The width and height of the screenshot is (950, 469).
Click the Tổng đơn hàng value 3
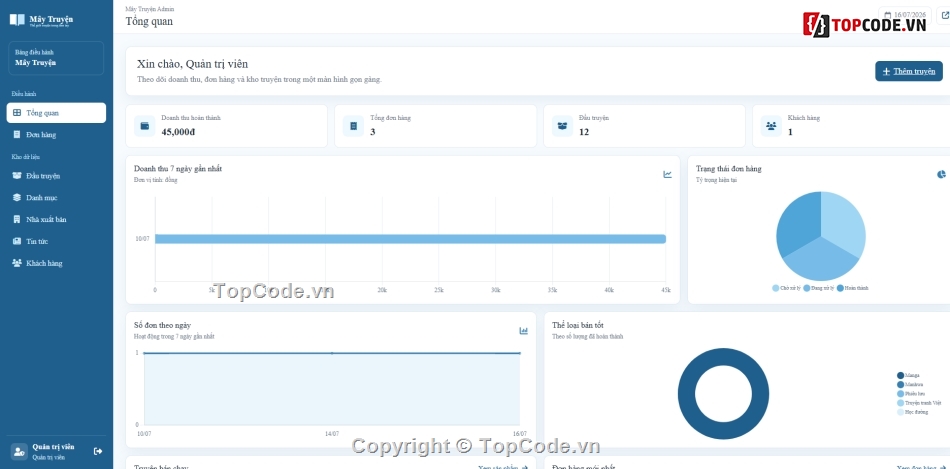(373, 131)
